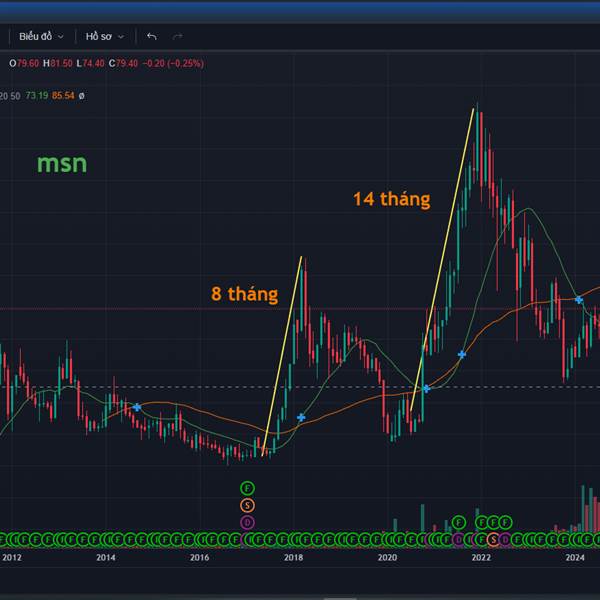The height and width of the screenshot is (600, 600).
Task: Click the green E marker stacked above 2017
Action: click(247, 488)
